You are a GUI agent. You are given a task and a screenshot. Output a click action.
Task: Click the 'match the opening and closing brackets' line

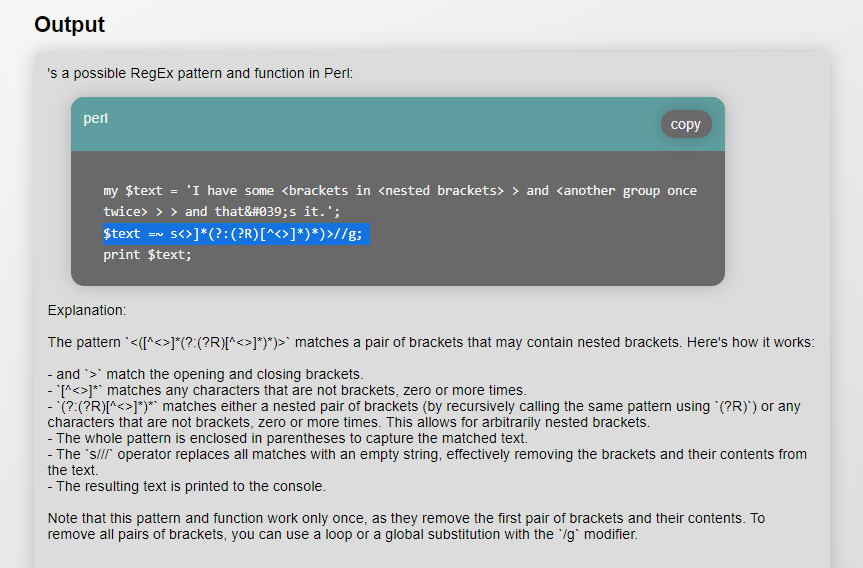(x=205, y=374)
